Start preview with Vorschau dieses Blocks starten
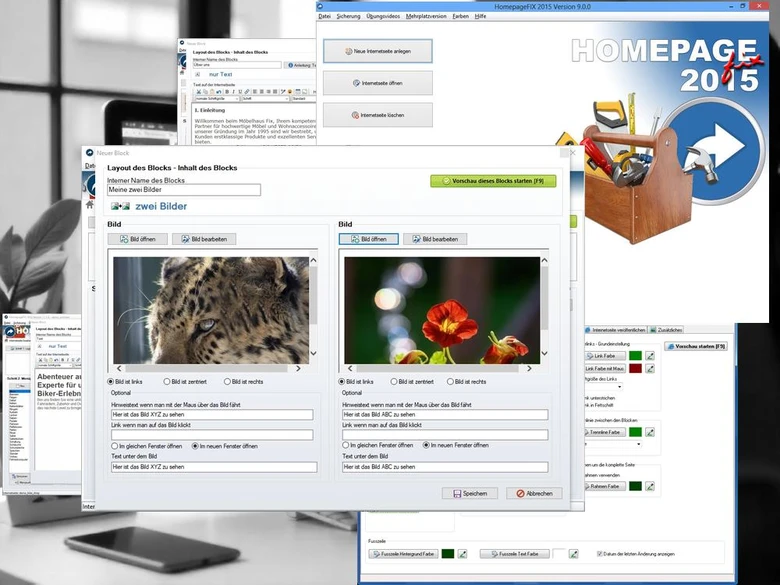The image size is (780, 585). click(493, 181)
